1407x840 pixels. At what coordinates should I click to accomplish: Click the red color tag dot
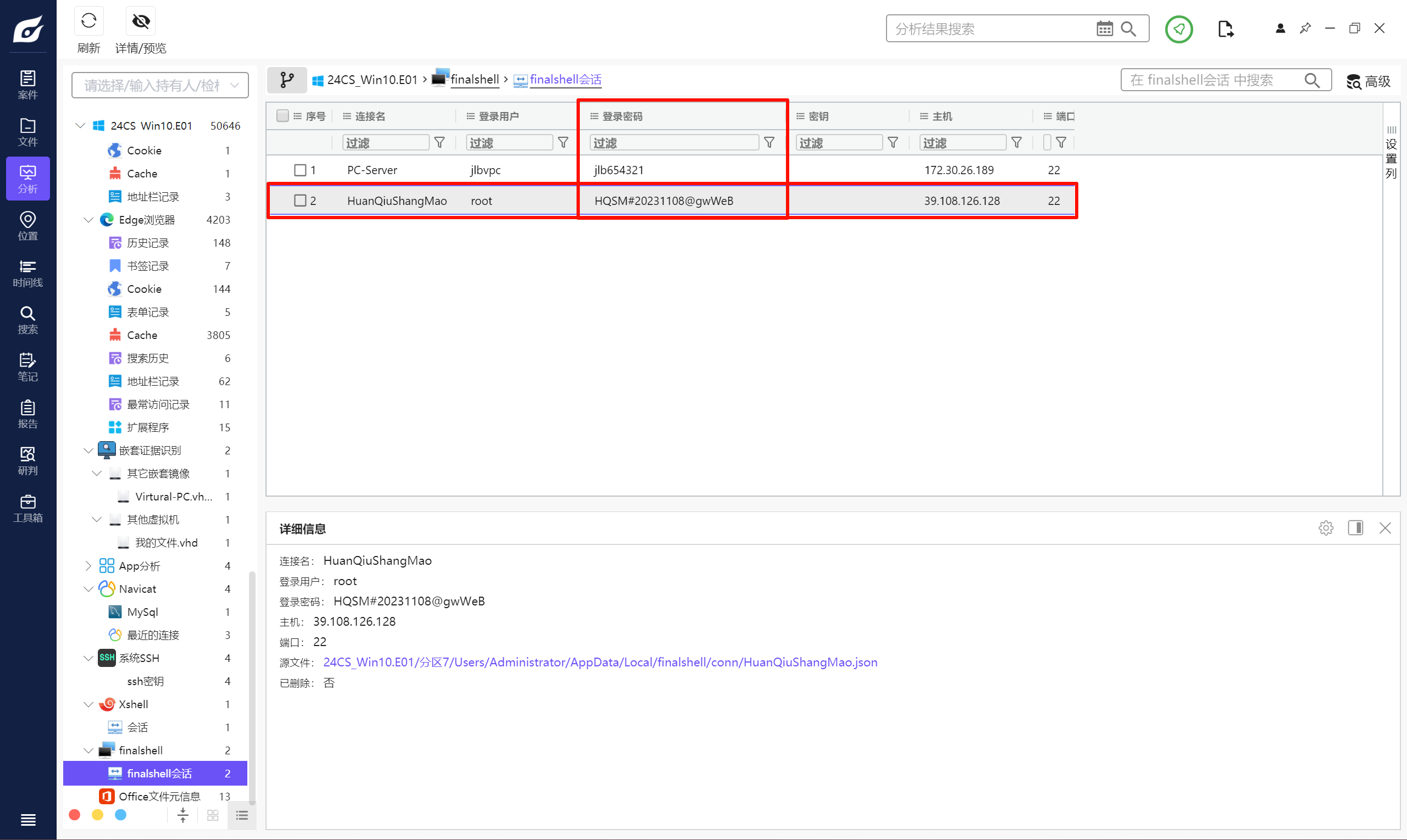74,815
